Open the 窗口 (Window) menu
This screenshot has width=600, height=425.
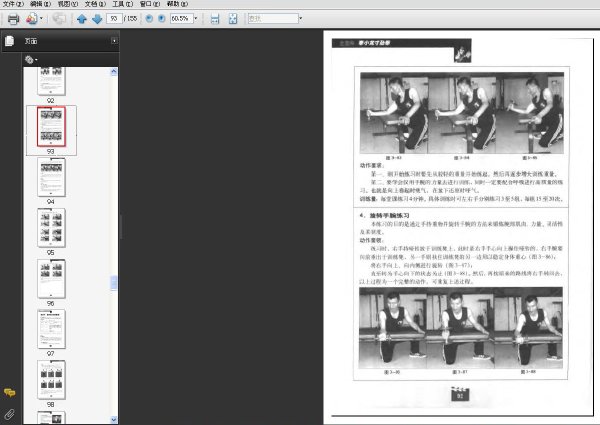tap(150, 4)
